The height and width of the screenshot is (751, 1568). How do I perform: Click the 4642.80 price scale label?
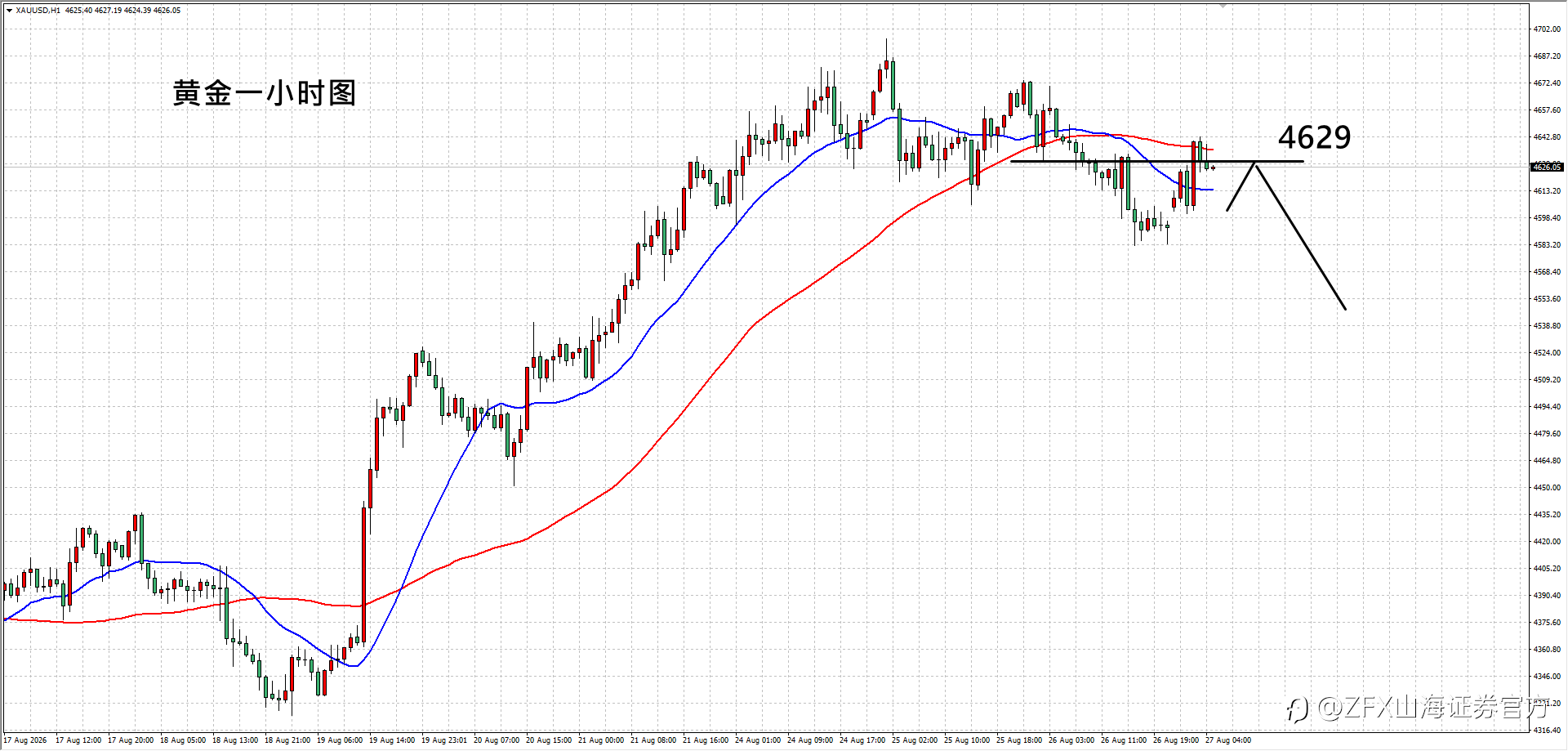coord(1547,137)
